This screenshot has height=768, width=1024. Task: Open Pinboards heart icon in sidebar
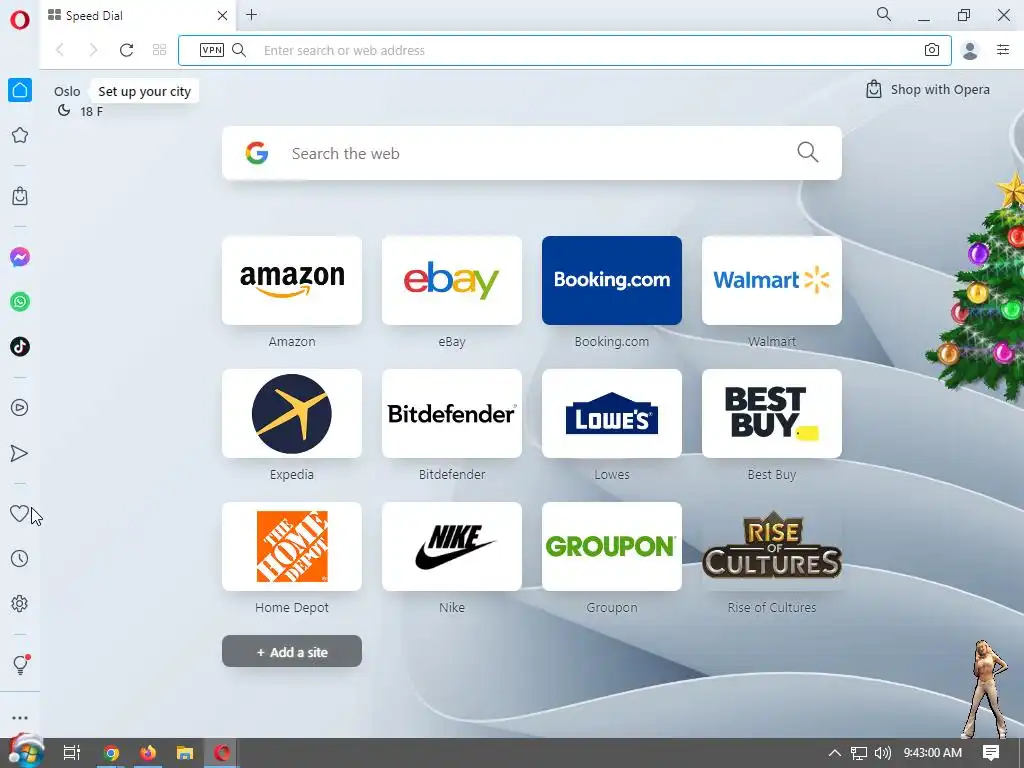pos(19,514)
